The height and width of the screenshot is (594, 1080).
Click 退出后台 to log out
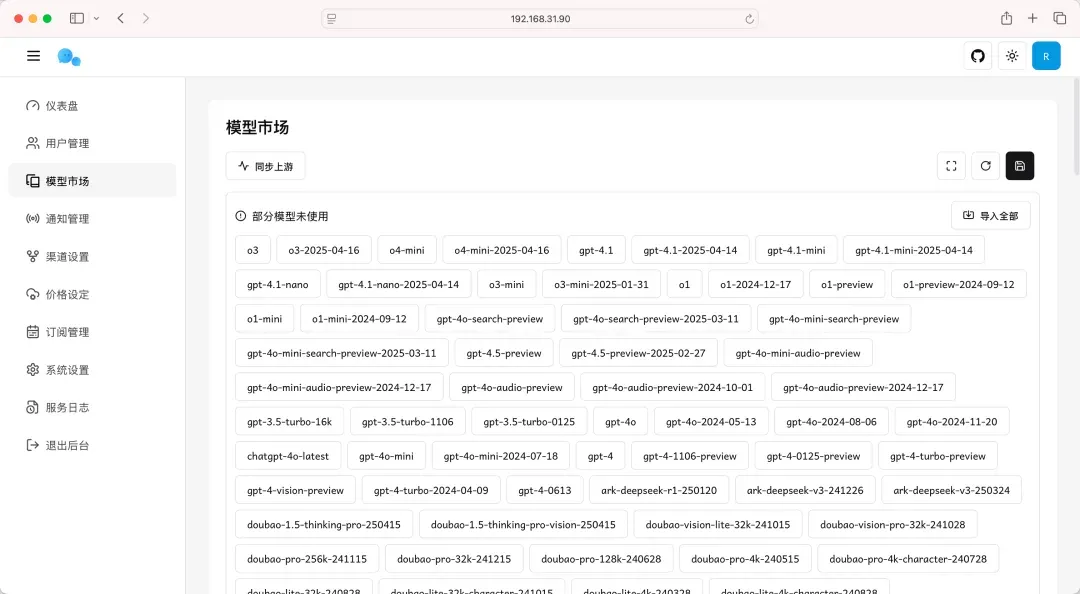click(92, 445)
